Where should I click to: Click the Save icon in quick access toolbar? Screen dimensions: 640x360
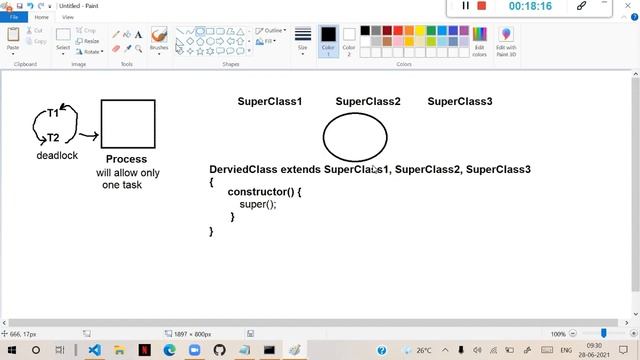[19, 6]
